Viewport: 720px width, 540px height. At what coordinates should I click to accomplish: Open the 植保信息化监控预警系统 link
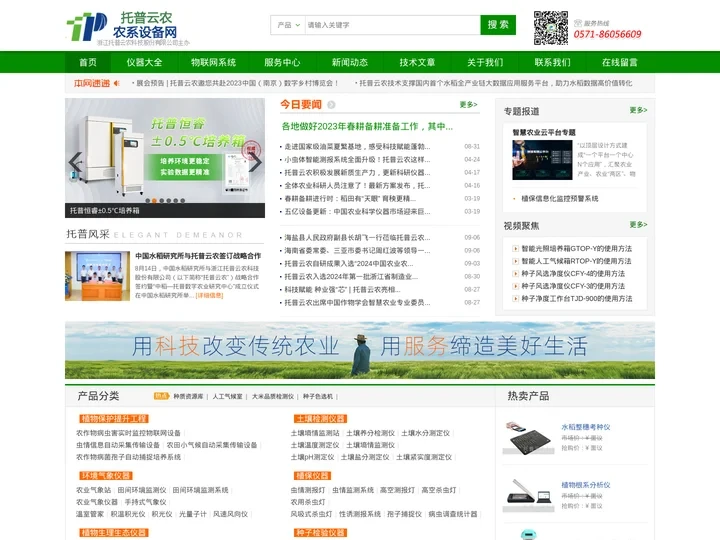560,198
